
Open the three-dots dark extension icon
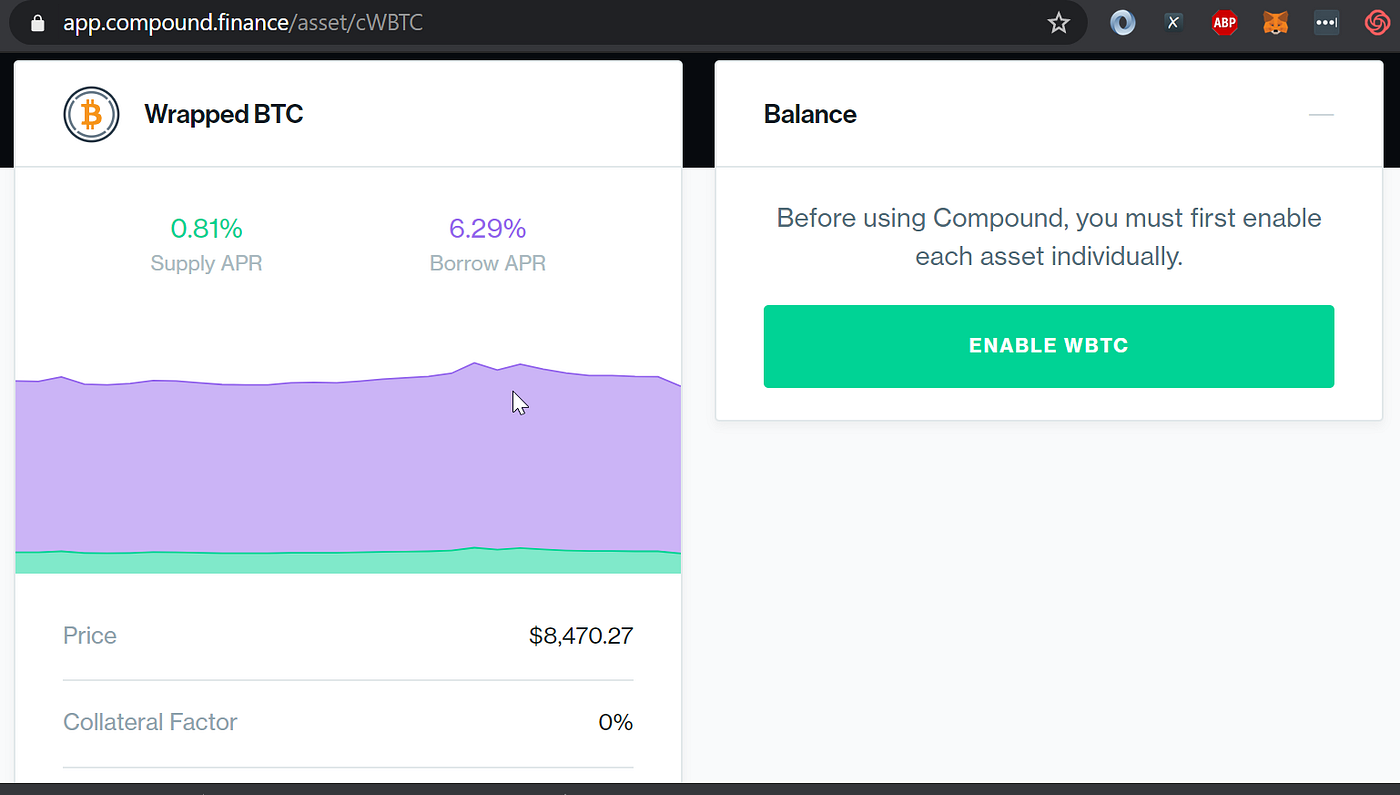tap(1326, 22)
